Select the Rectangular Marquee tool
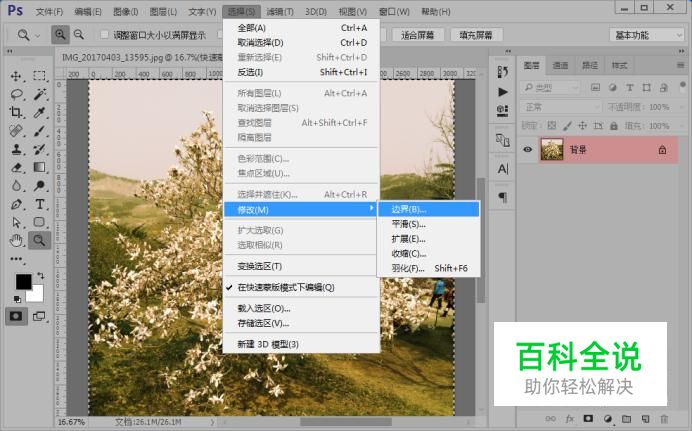The height and width of the screenshot is (431, 692). coord(40,76)
